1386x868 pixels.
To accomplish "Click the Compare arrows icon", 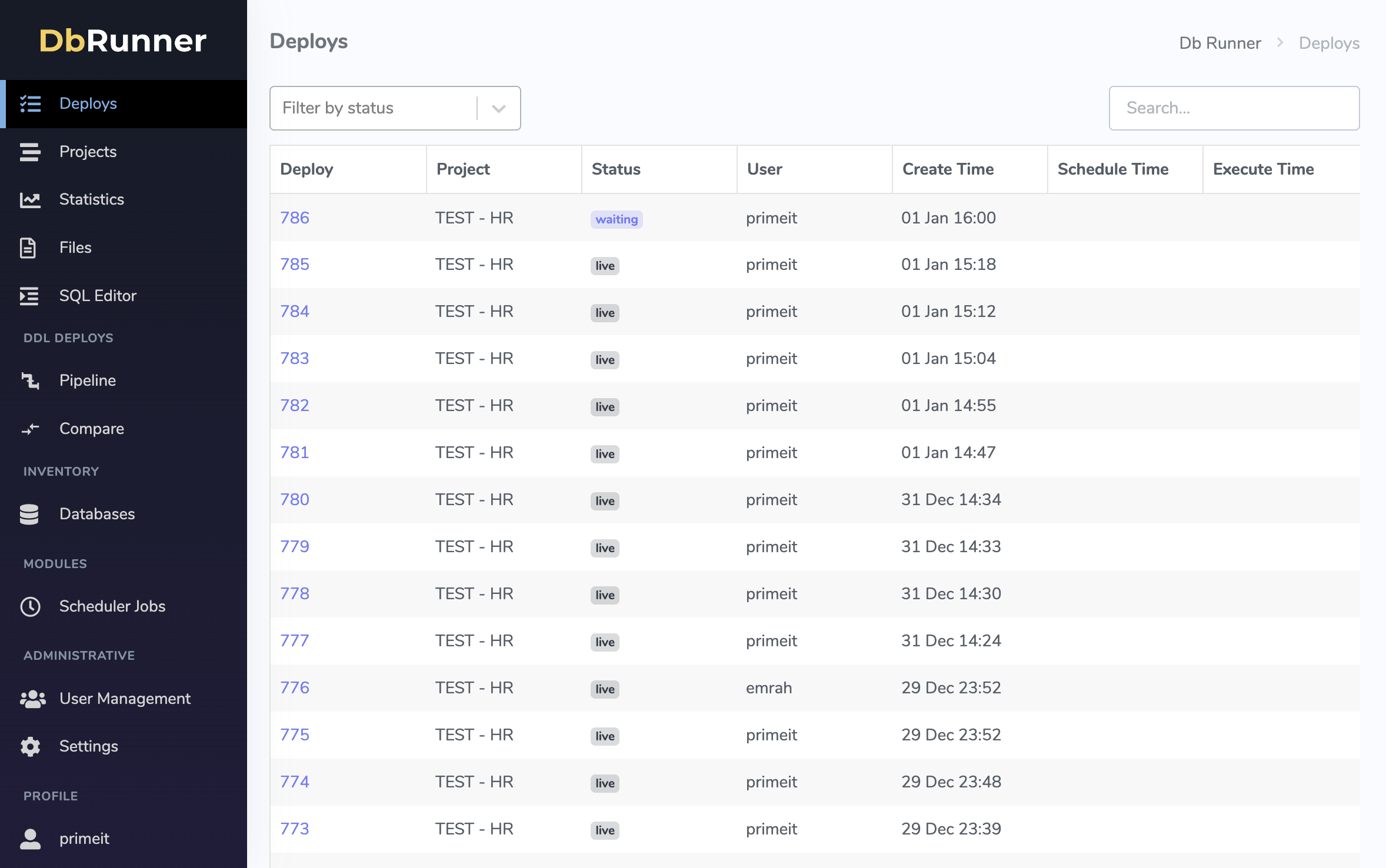I will click(x=30, y=429).
